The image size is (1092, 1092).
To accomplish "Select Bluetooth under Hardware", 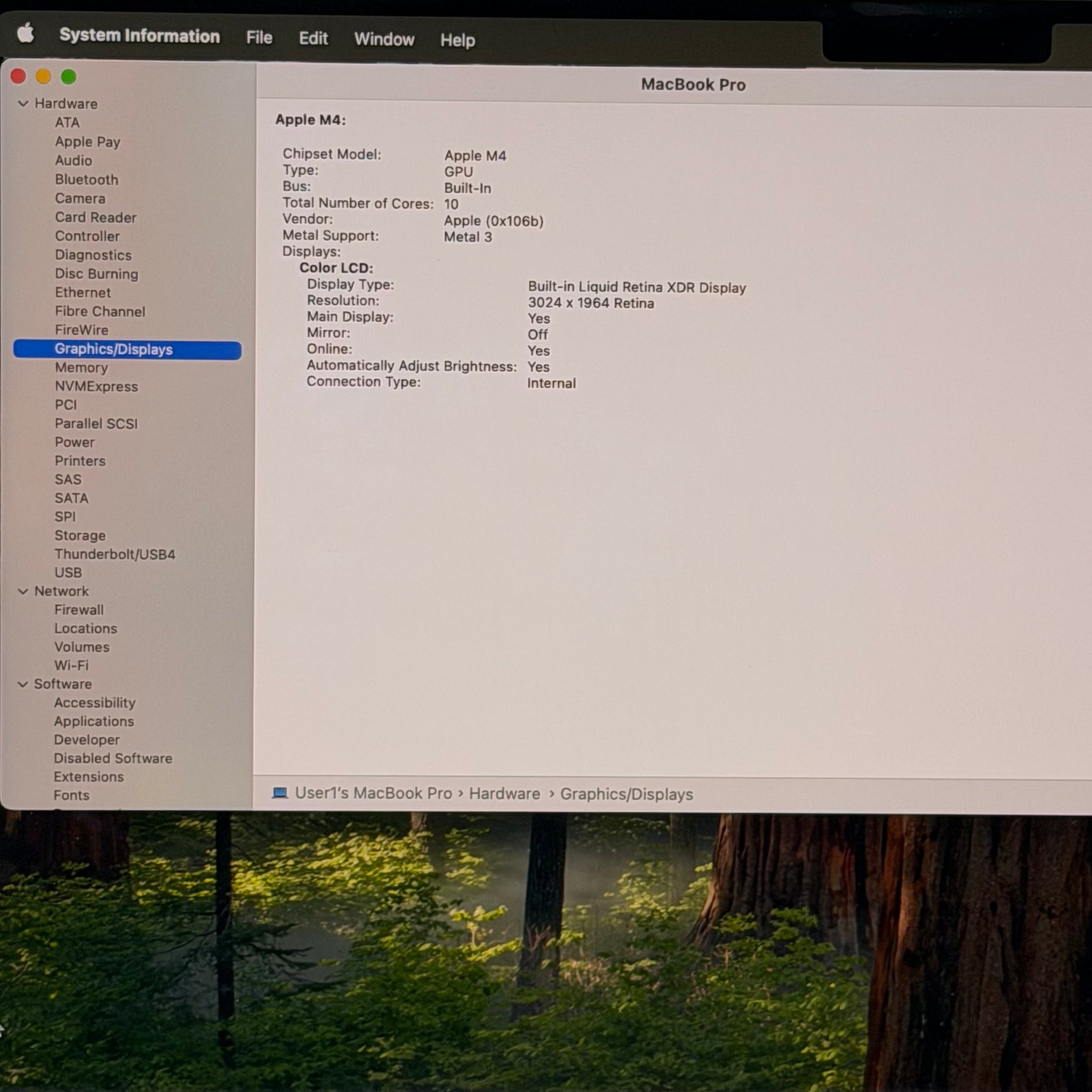I will 86,180.
